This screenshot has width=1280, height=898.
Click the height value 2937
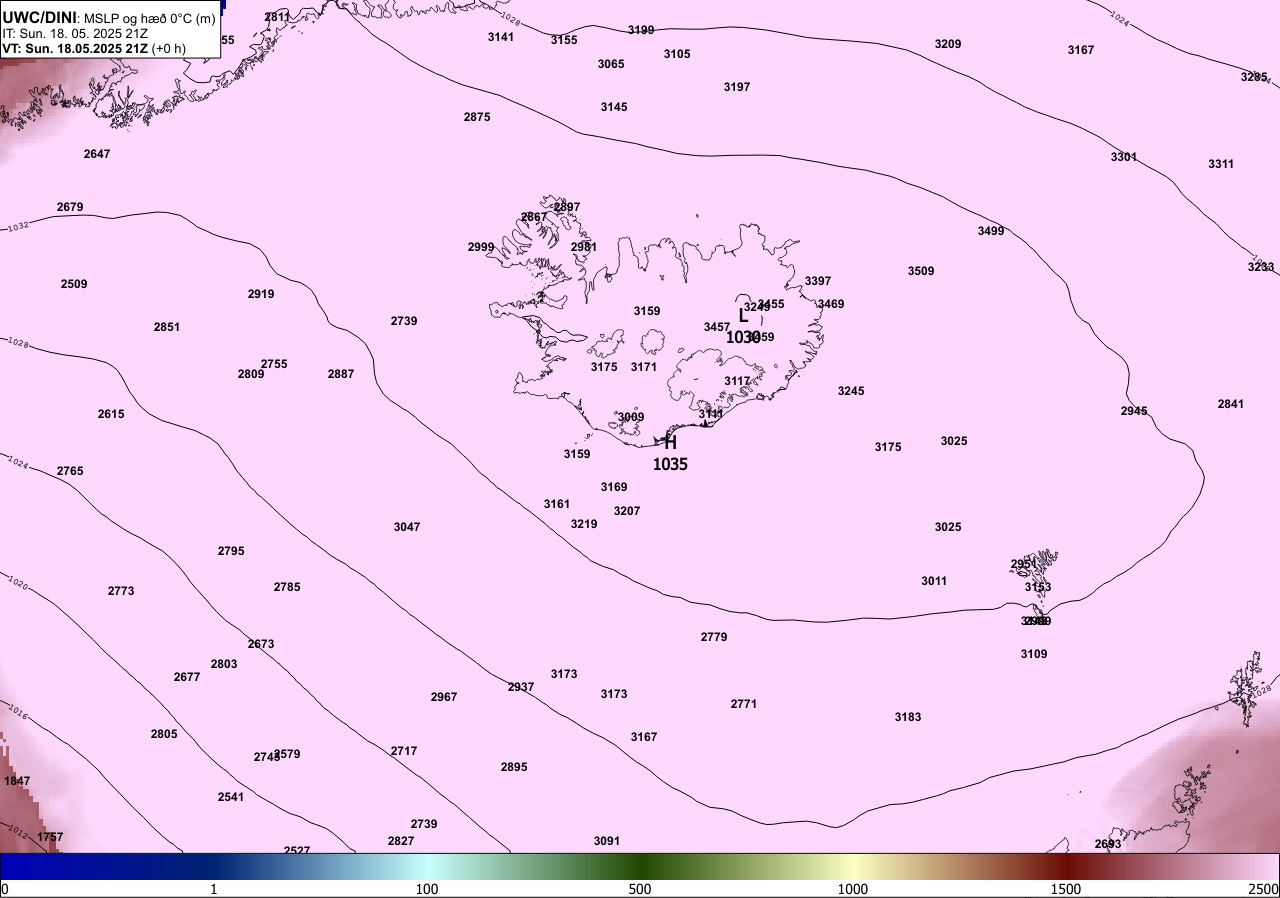[521, 687]
